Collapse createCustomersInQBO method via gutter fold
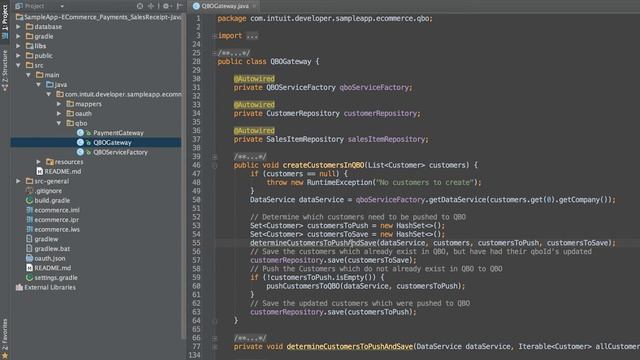 [214, 165]
